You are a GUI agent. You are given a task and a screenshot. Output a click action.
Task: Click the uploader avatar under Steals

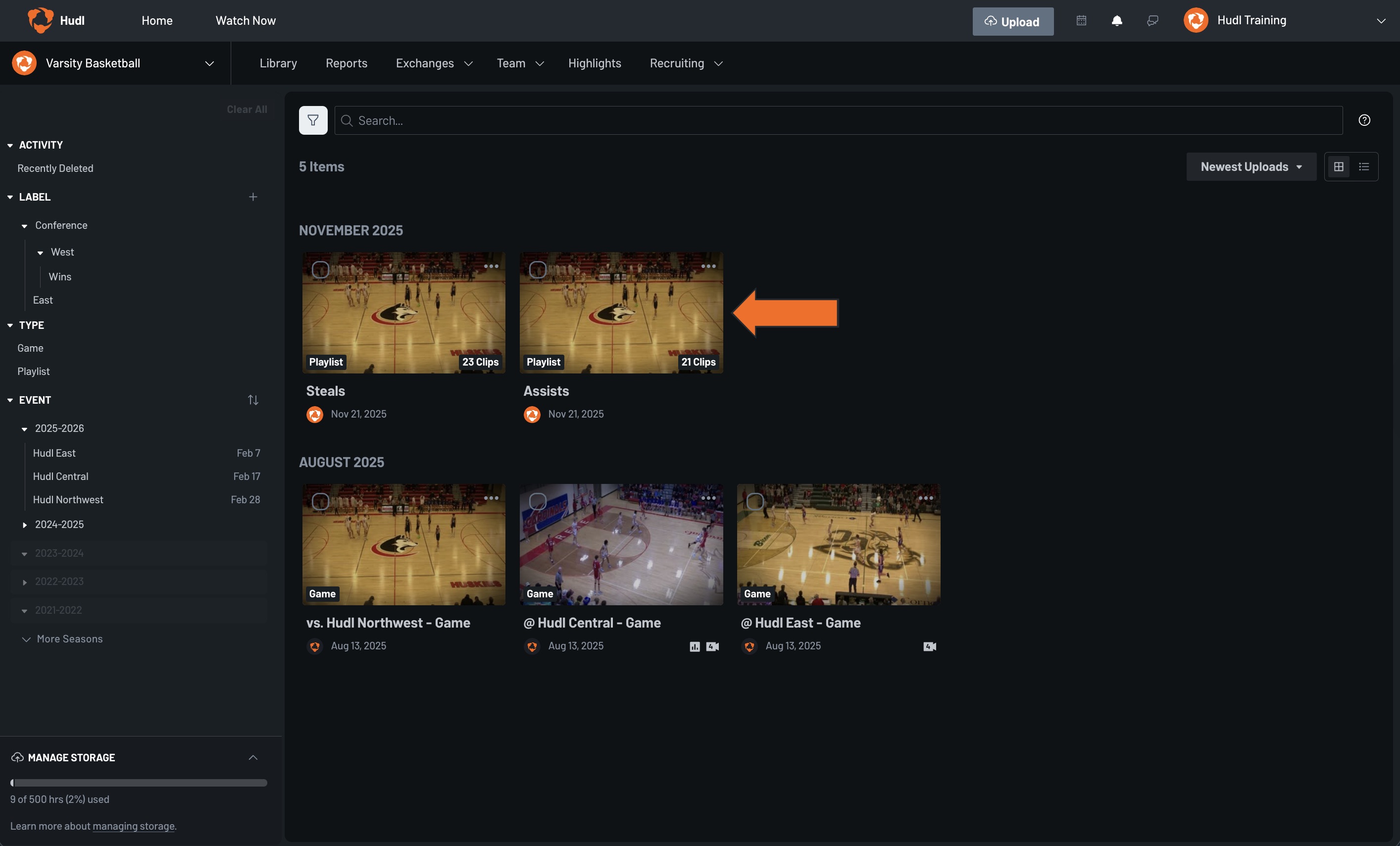(x=315, y=415)
